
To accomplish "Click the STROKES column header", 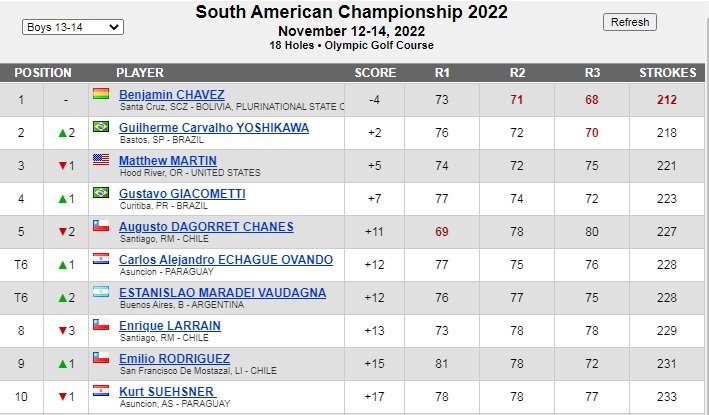I will 667,73.
